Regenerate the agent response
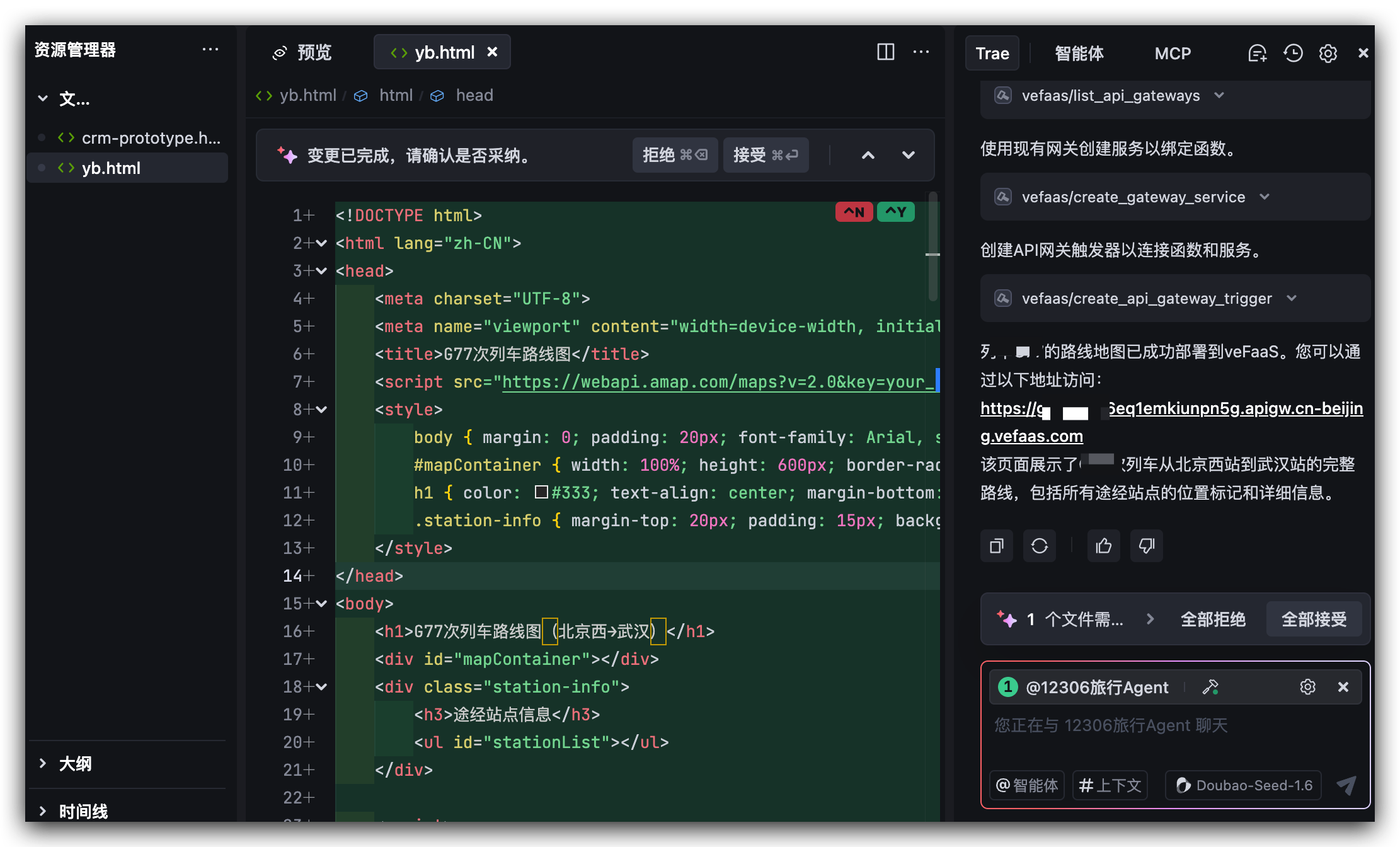Image resolution: width=1400 pixels, height=847 pixels. pos(1040,546)
